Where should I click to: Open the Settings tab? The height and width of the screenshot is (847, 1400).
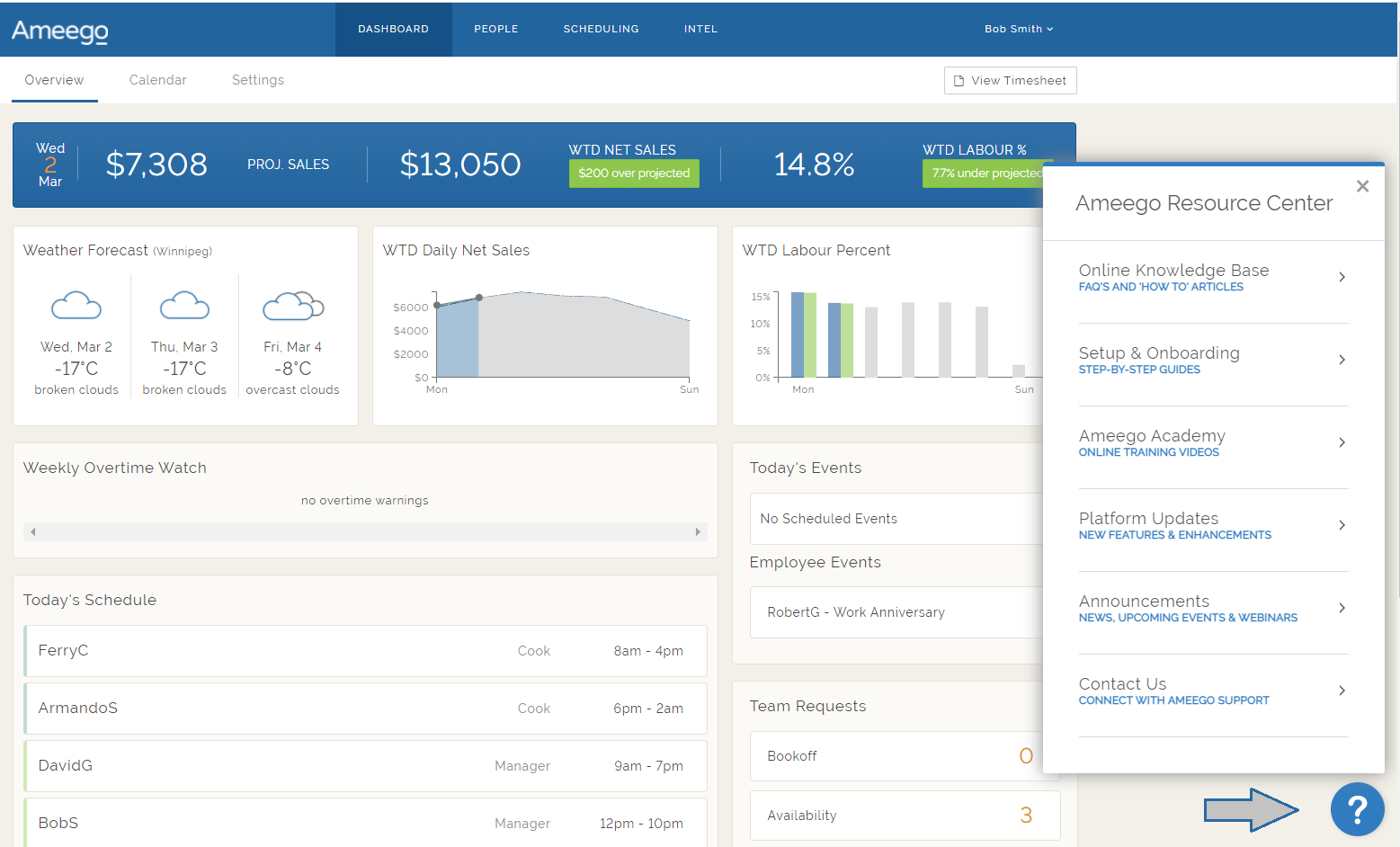pyautogui.click(x=257, y=80)
